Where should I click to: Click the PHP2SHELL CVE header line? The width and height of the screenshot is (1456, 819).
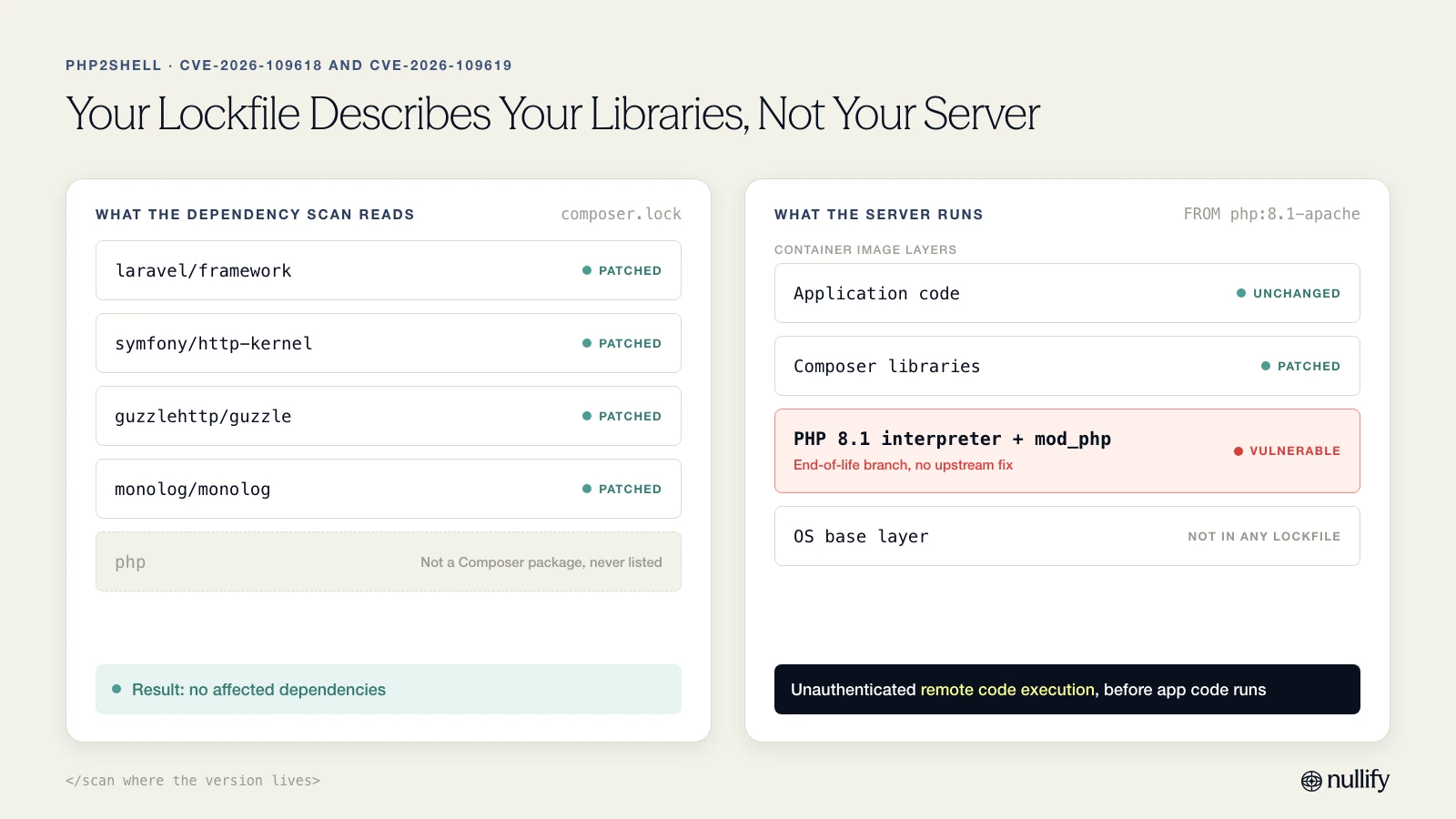tap(288, 66)
